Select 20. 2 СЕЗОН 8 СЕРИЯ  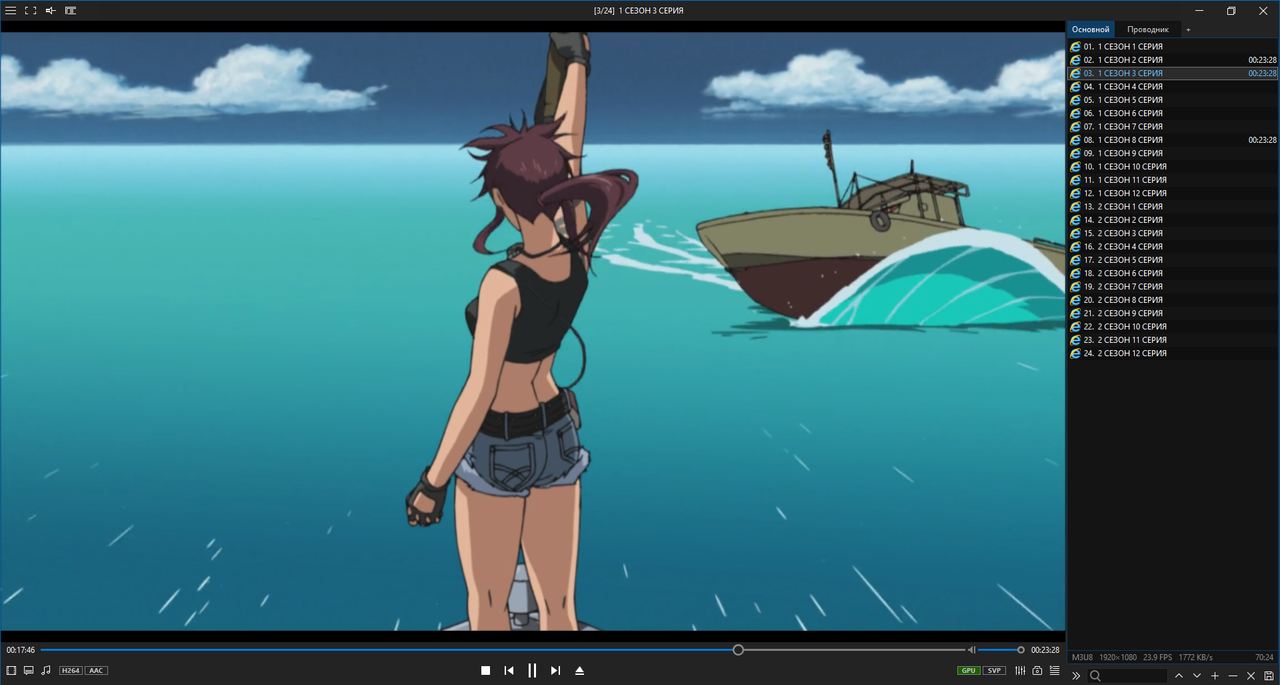click(1173, 300)
